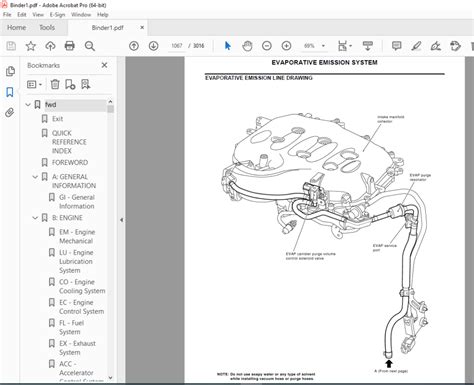Viewport: 474px width, 385px height.
Task: Click the Print file icon
Action: [x=70, y=46]
